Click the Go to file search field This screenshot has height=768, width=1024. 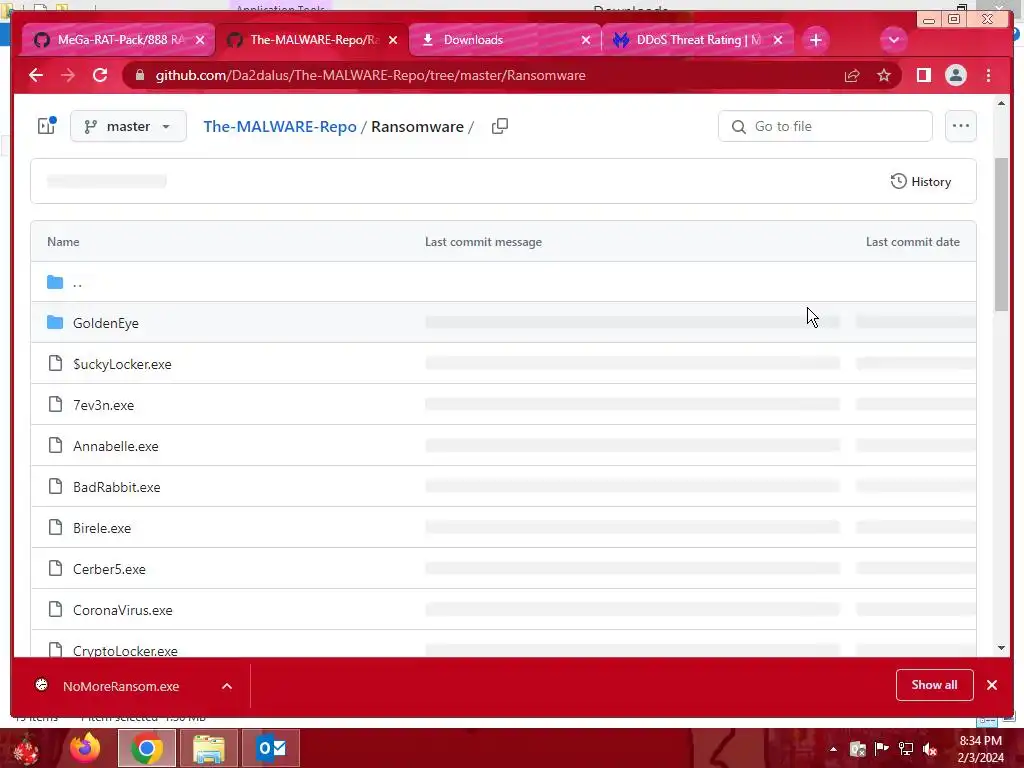click(x=825, y=126)
